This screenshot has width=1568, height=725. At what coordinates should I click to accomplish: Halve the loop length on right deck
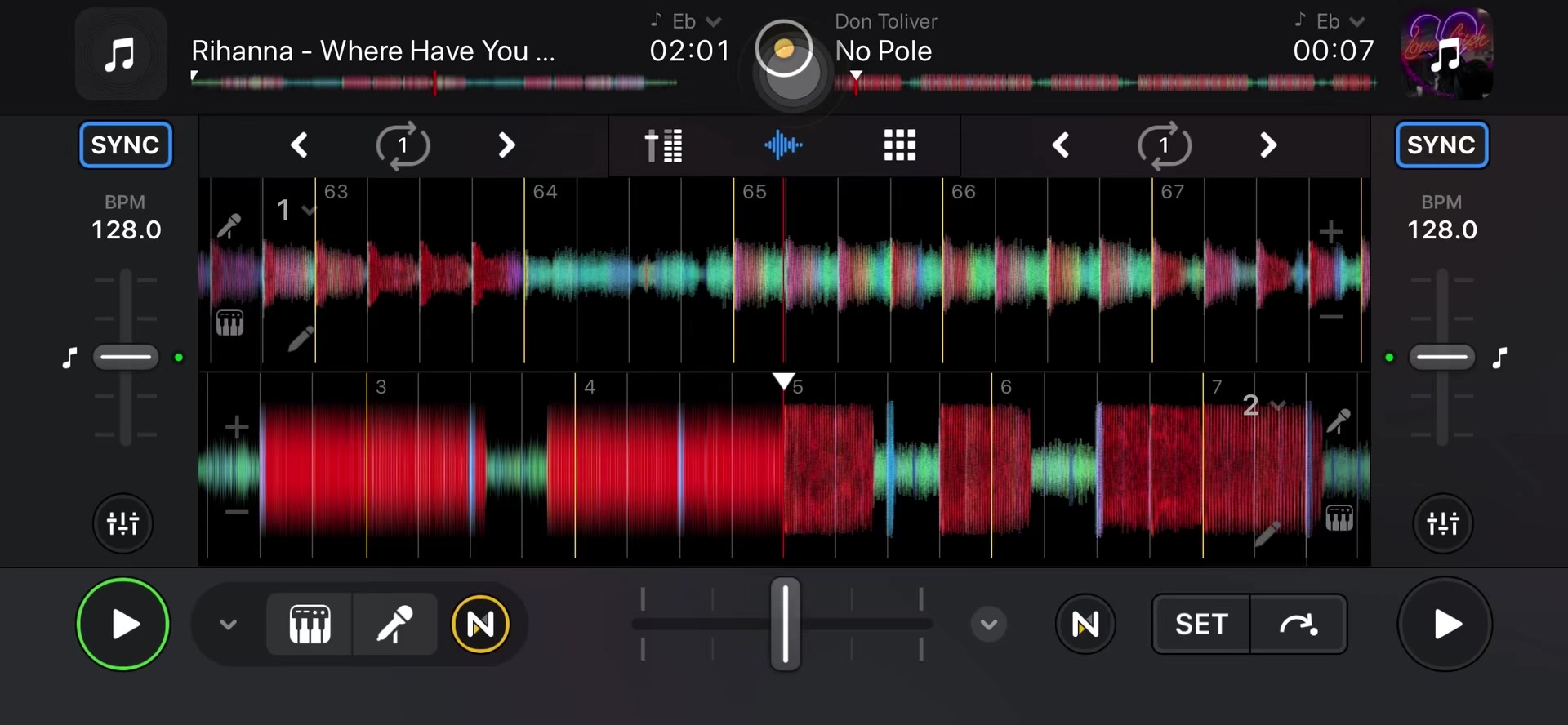(1061, 145)
